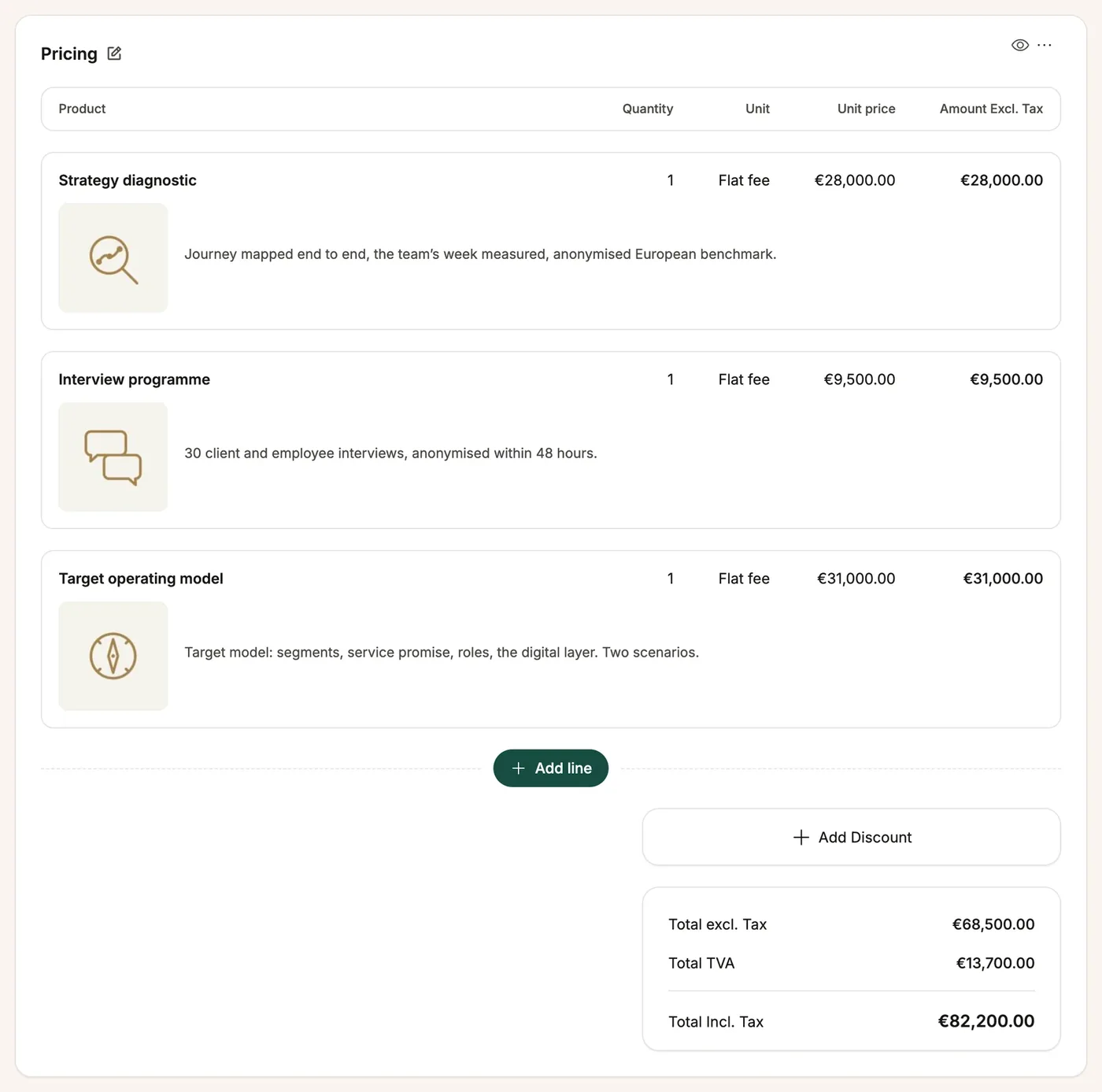The height and width of the screenshot is (1092, 1102).
Task: Click the Amount Excl. Tax column header
Action: [x=991, y=109]
